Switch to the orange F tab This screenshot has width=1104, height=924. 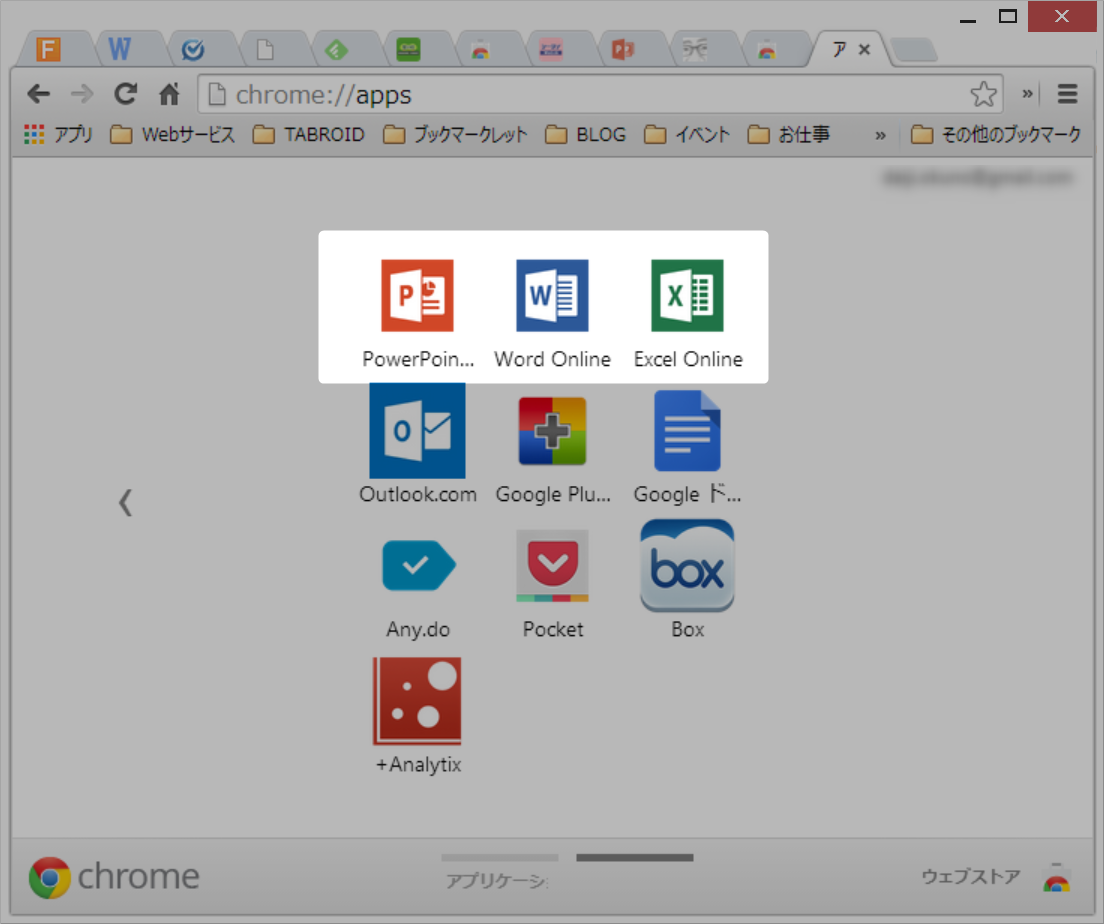click(x=55, y=49)
